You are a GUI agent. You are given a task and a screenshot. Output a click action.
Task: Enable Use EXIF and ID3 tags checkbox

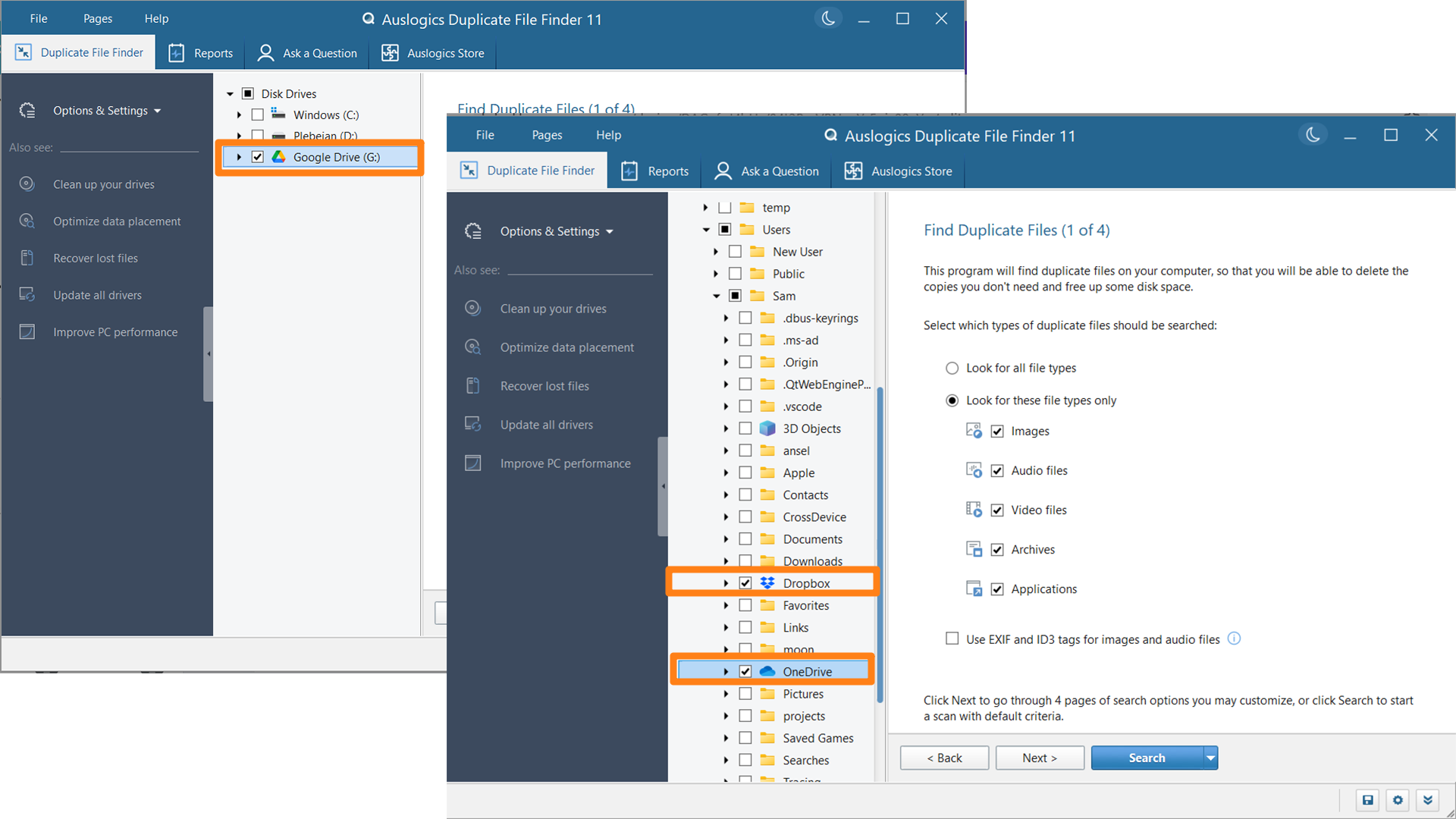[x=952, y=639]
